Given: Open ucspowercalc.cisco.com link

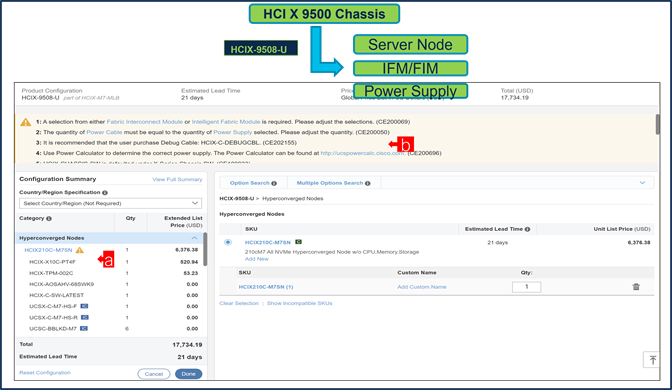Looking at the screenshot, I should click(x=363, y=153).
